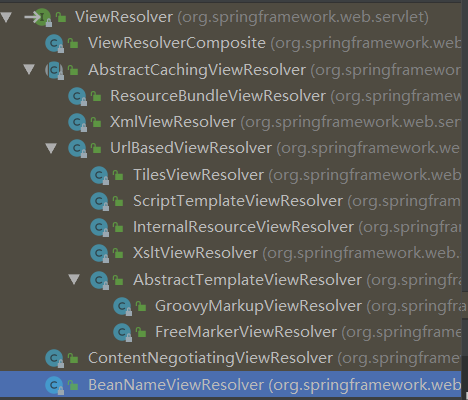Collapse the ViewResolver root node

click(x=6, y=17)
